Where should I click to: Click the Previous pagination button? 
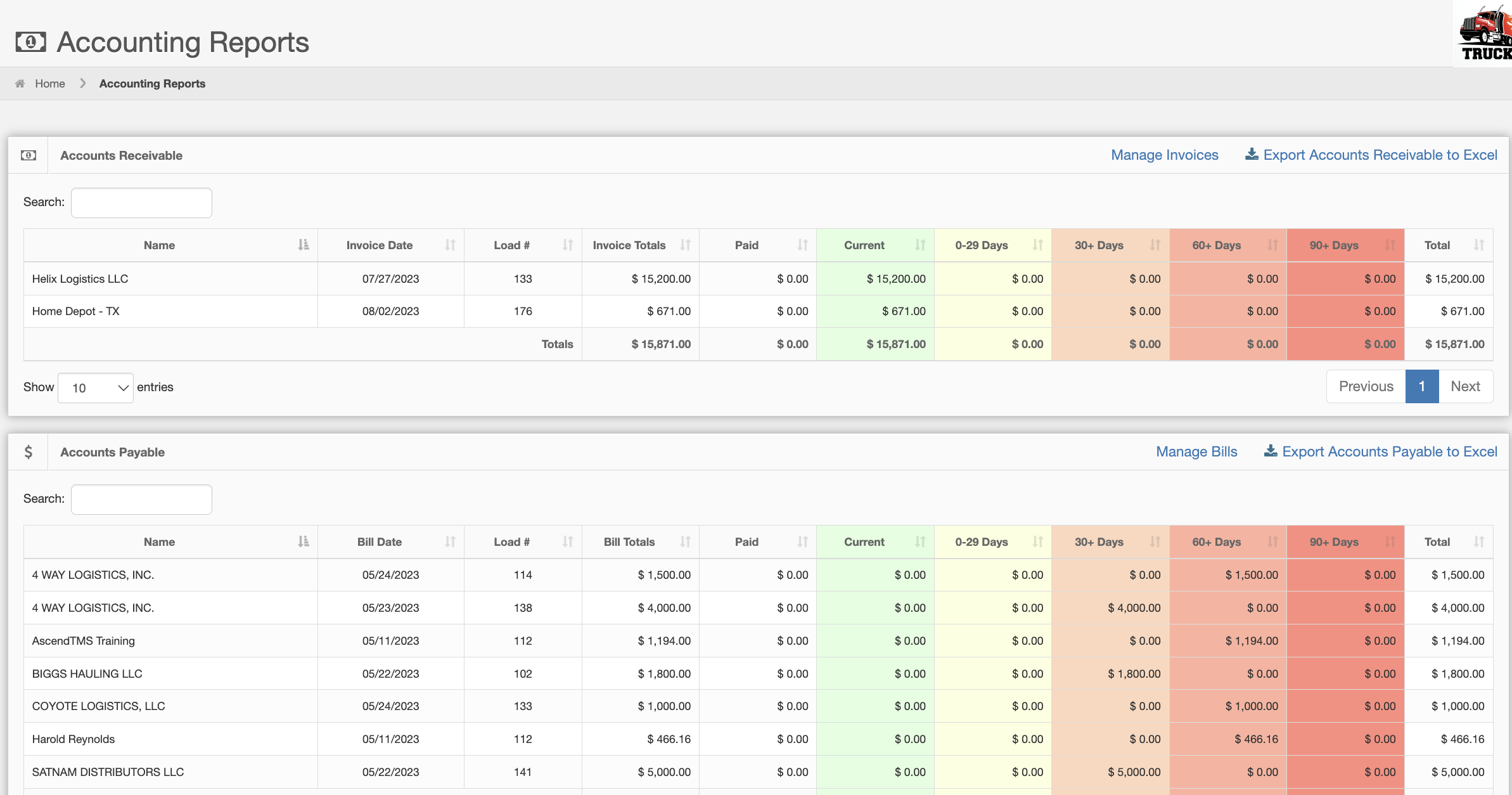click(x=1366, y=387)
